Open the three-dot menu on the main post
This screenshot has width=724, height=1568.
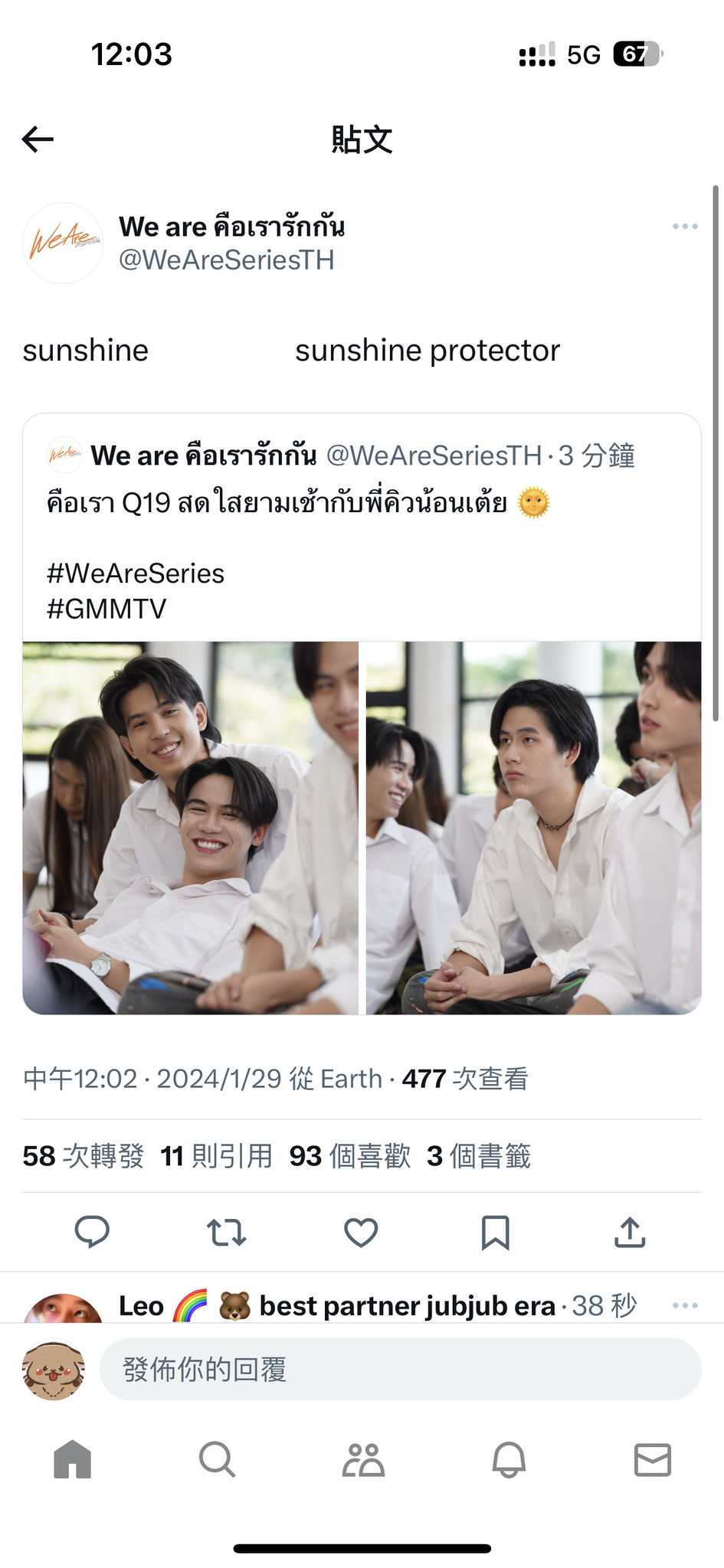coord(684,226)
